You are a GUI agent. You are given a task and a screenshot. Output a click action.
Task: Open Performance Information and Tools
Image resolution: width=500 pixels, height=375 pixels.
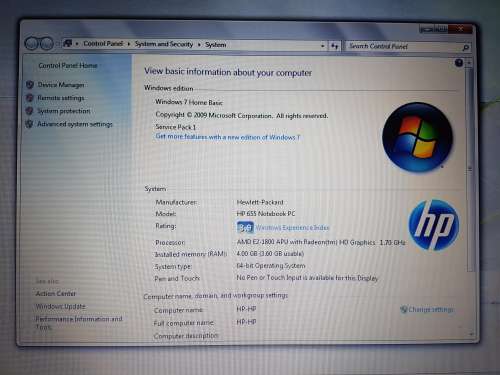coord(79,323)
